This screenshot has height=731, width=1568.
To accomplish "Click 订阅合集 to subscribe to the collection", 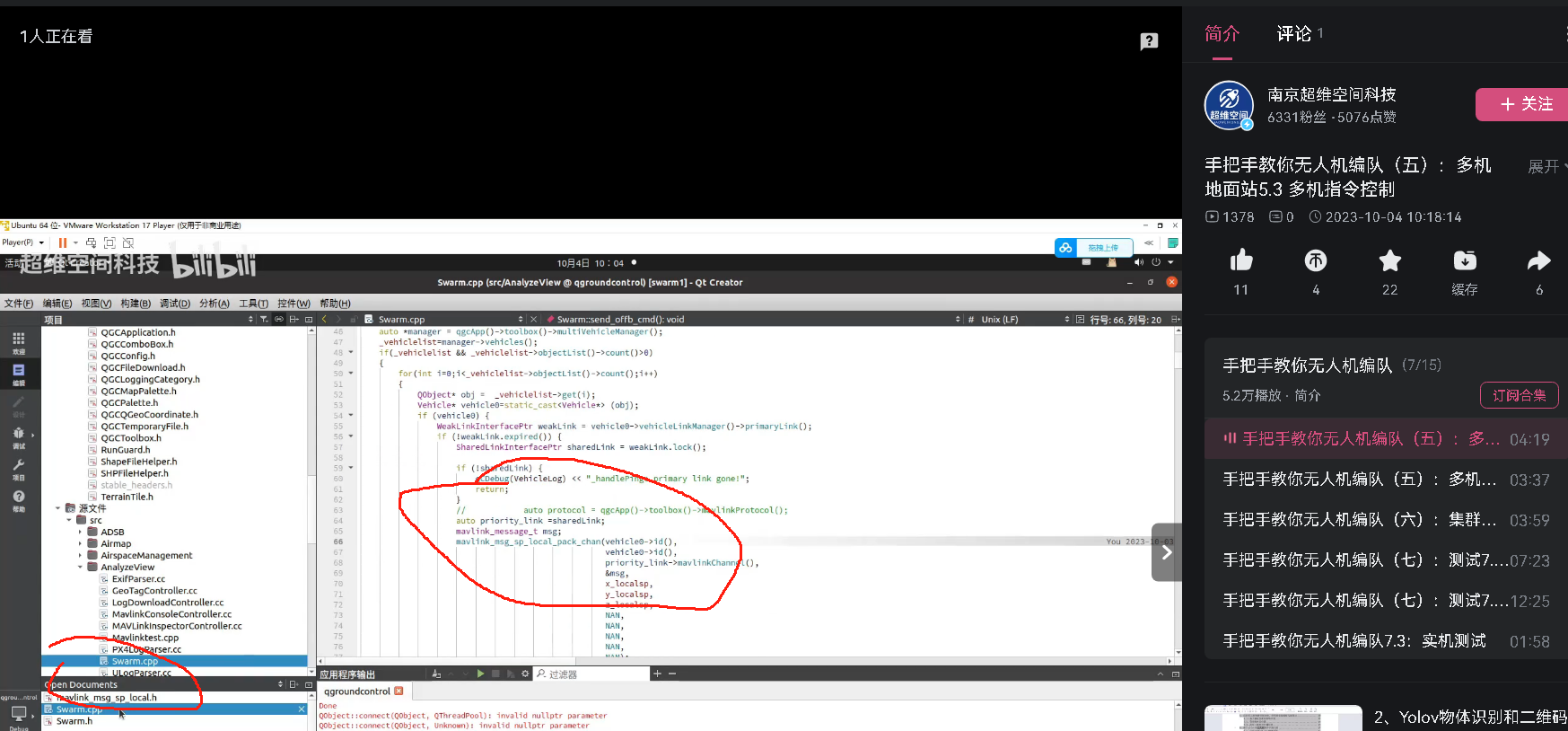I will [x=1519, y=395].
